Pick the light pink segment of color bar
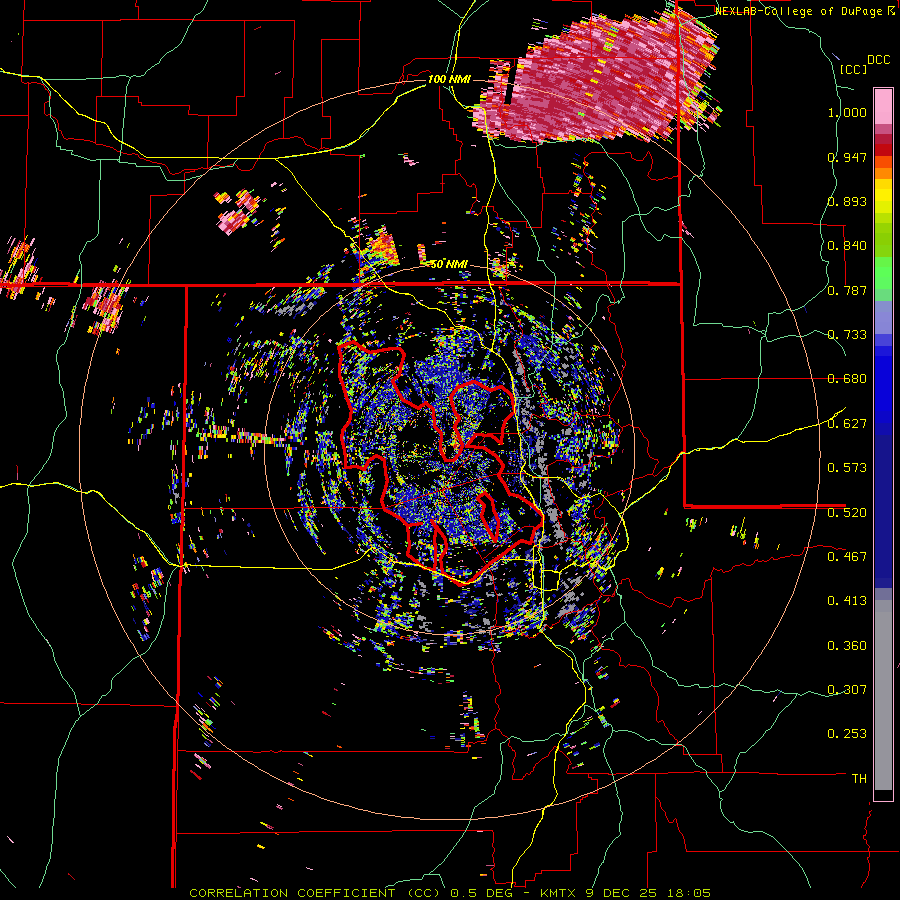This screenshot has height=900, width=900. [x=883, y=106]
